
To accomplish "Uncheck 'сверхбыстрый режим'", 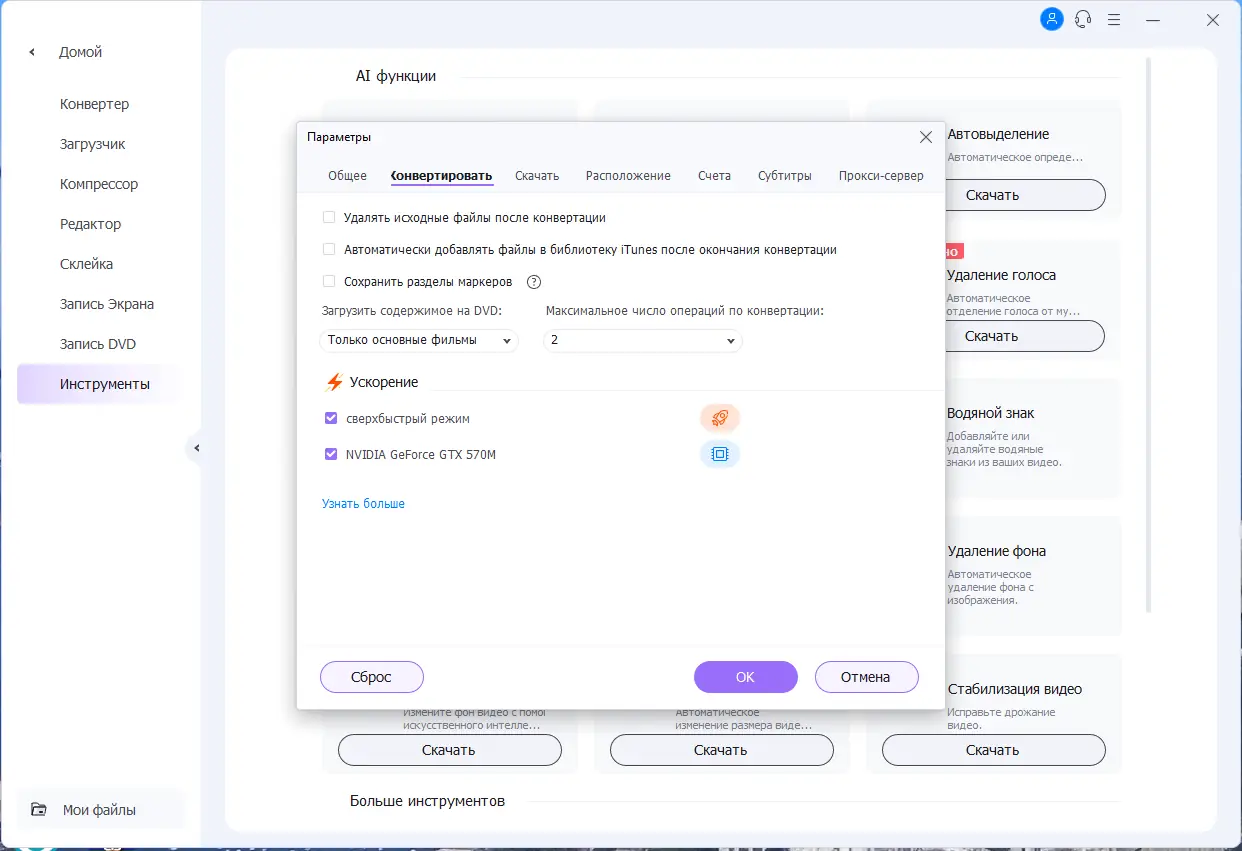I will [330, 417].
